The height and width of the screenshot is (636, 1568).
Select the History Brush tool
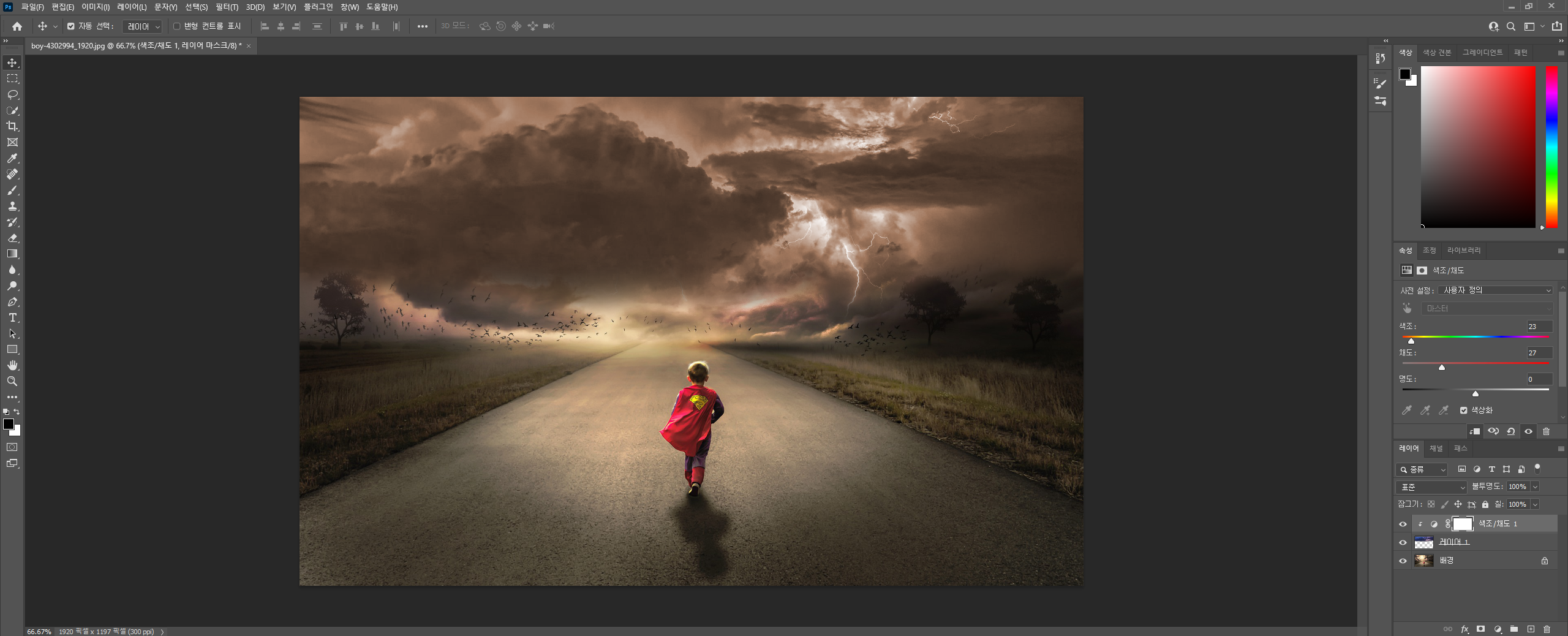tap(12, 222)
